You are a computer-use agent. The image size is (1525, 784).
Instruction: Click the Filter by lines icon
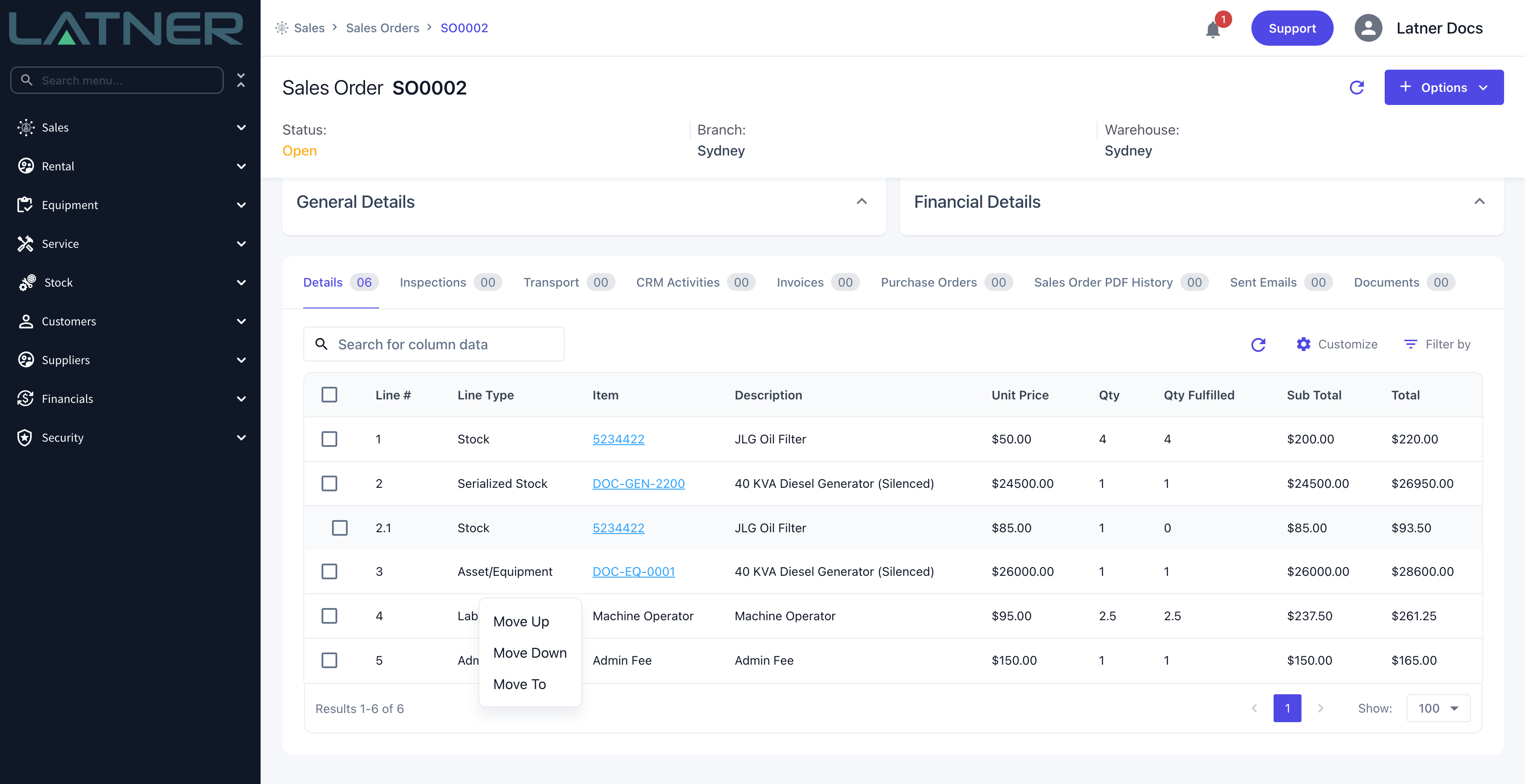[x=1410, y=345]
